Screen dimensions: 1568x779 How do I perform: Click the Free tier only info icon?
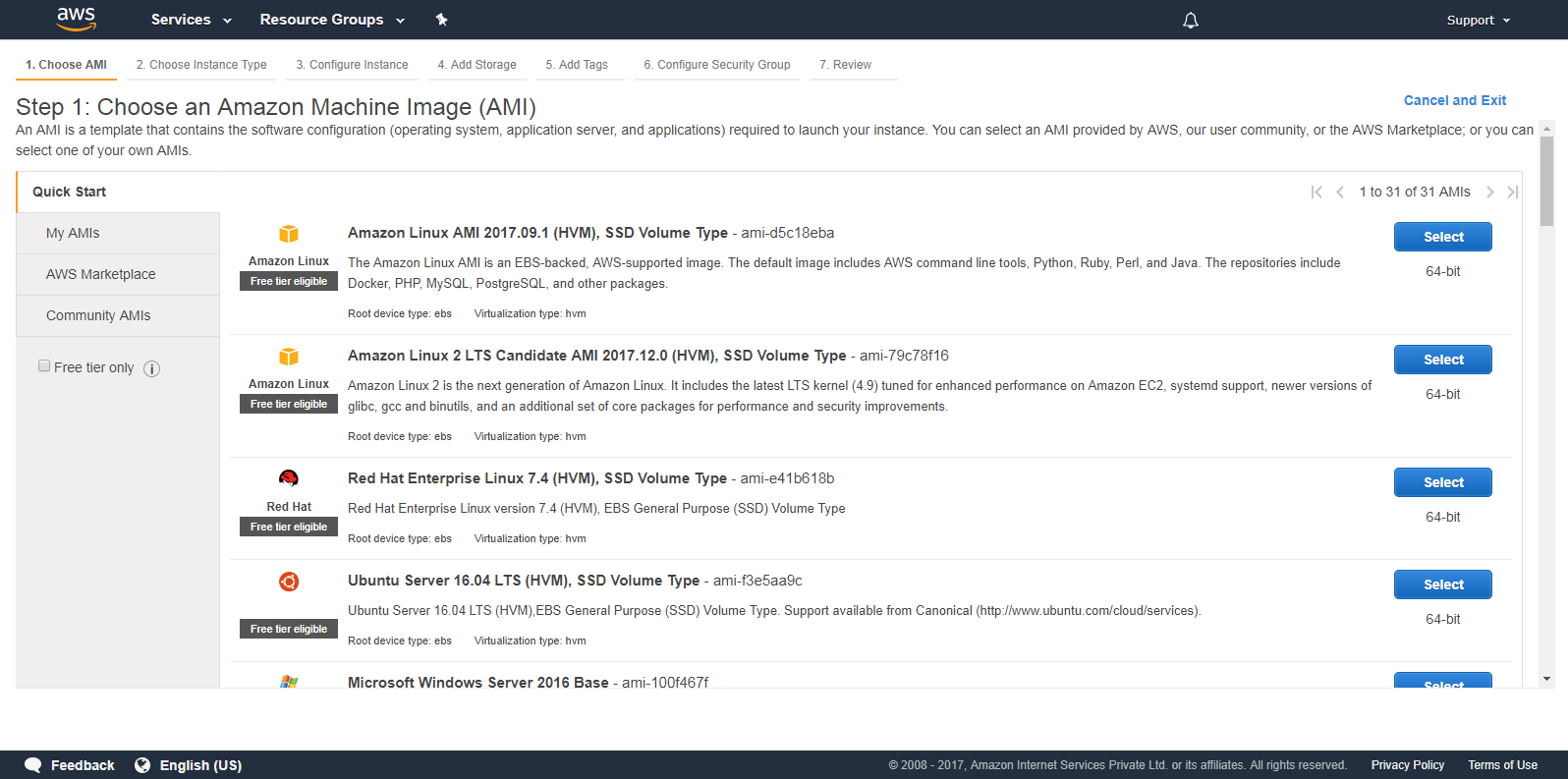click(x=151, y=368)
